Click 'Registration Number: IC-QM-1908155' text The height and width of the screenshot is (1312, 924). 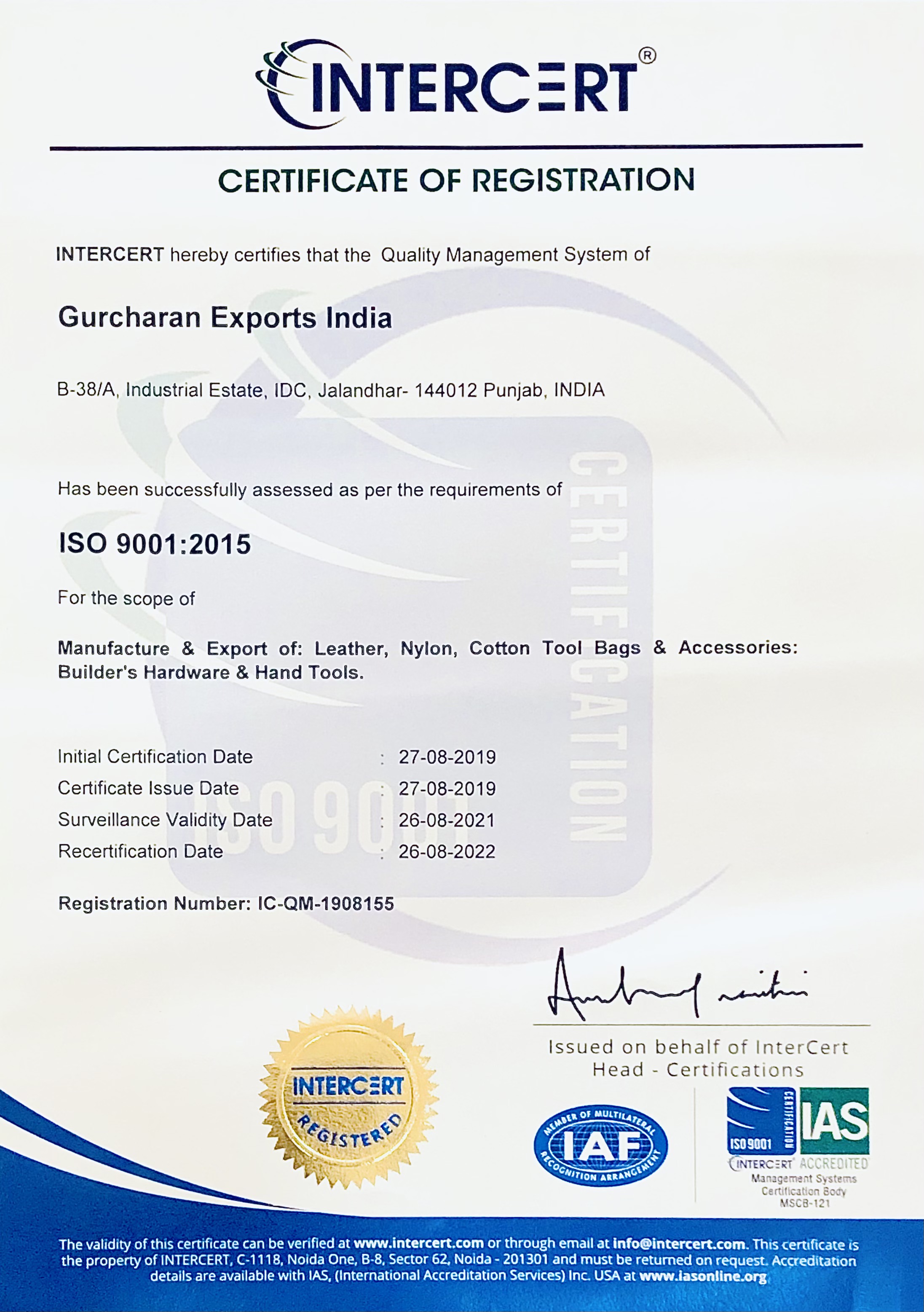(226, 904)
